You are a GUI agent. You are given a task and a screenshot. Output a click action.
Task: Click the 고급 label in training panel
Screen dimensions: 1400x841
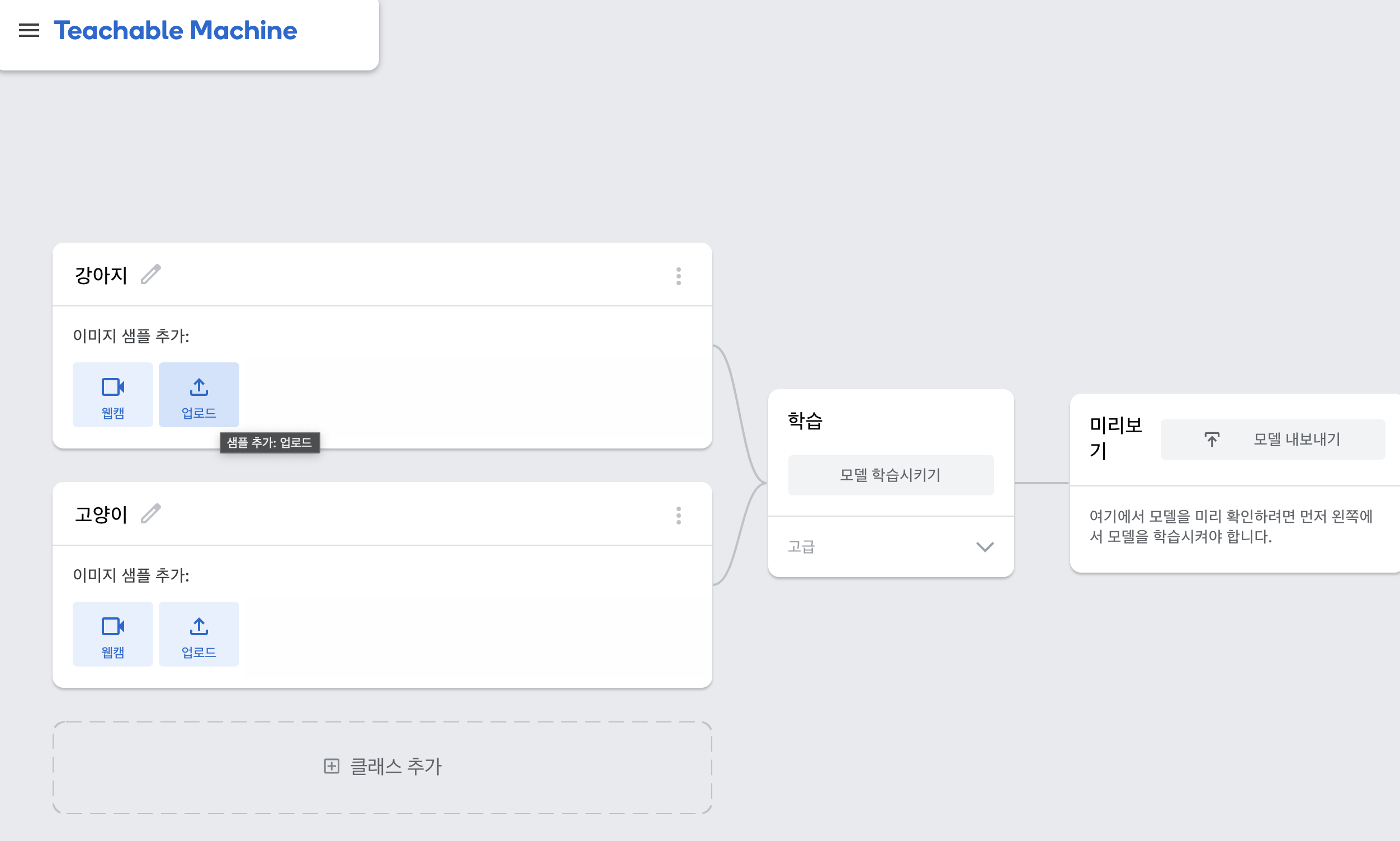pyautogui.click(x=801, y=547)
